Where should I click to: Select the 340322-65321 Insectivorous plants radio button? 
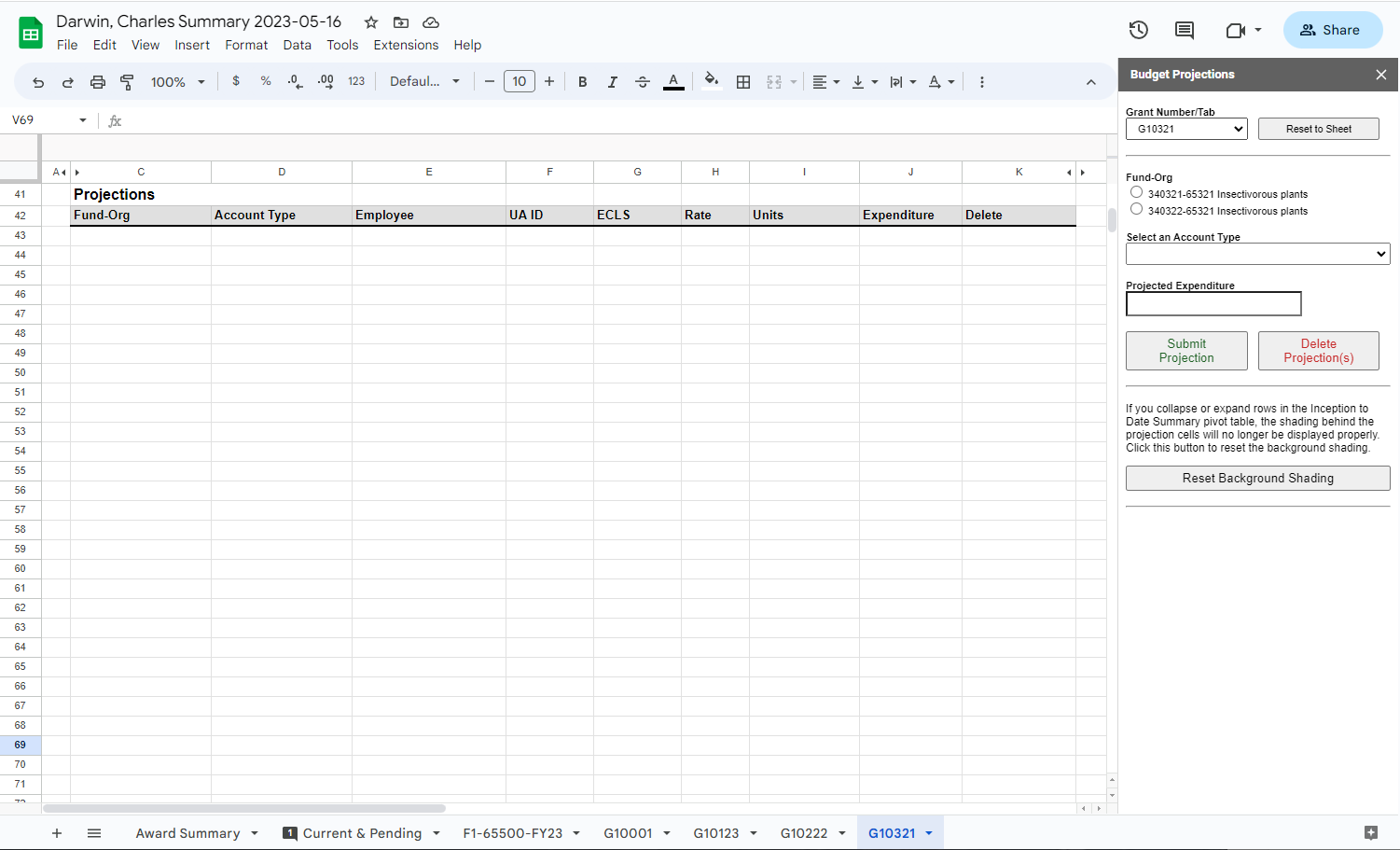pos(1136,209)
